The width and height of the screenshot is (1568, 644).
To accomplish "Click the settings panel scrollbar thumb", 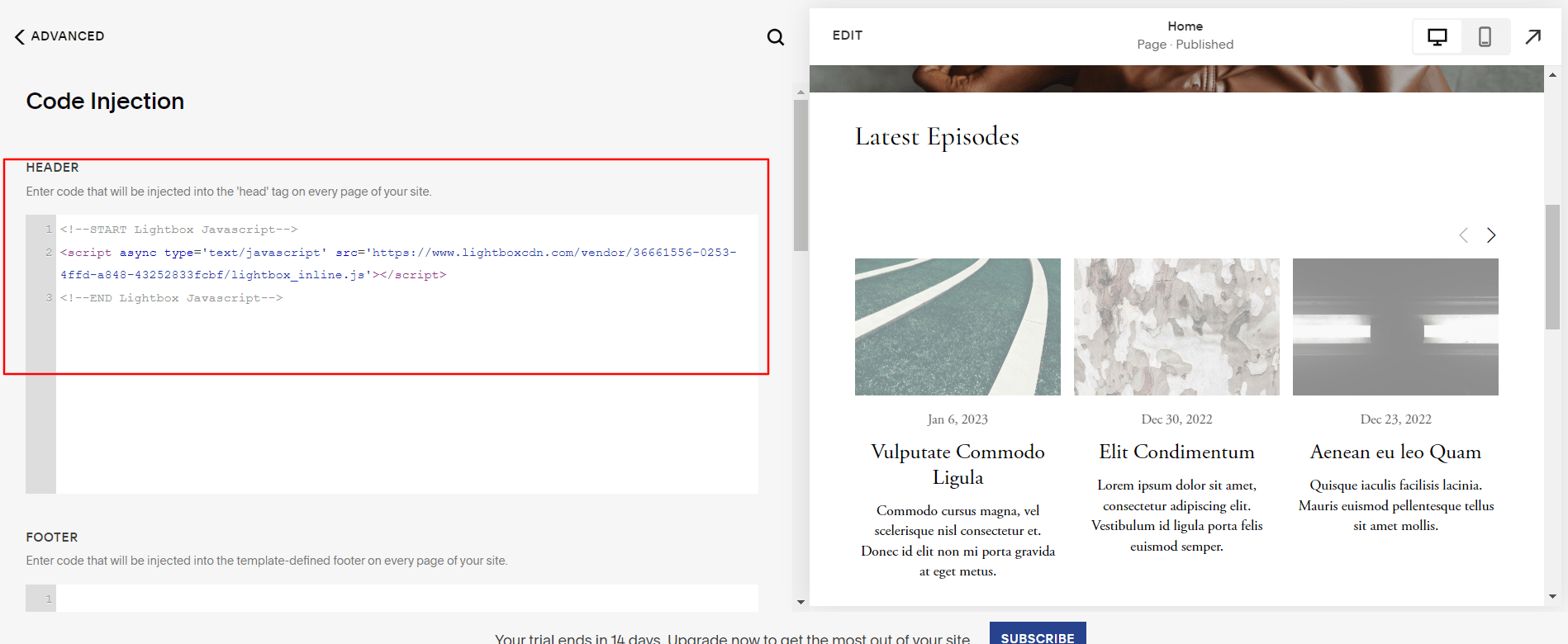I will tap(801, 175).
